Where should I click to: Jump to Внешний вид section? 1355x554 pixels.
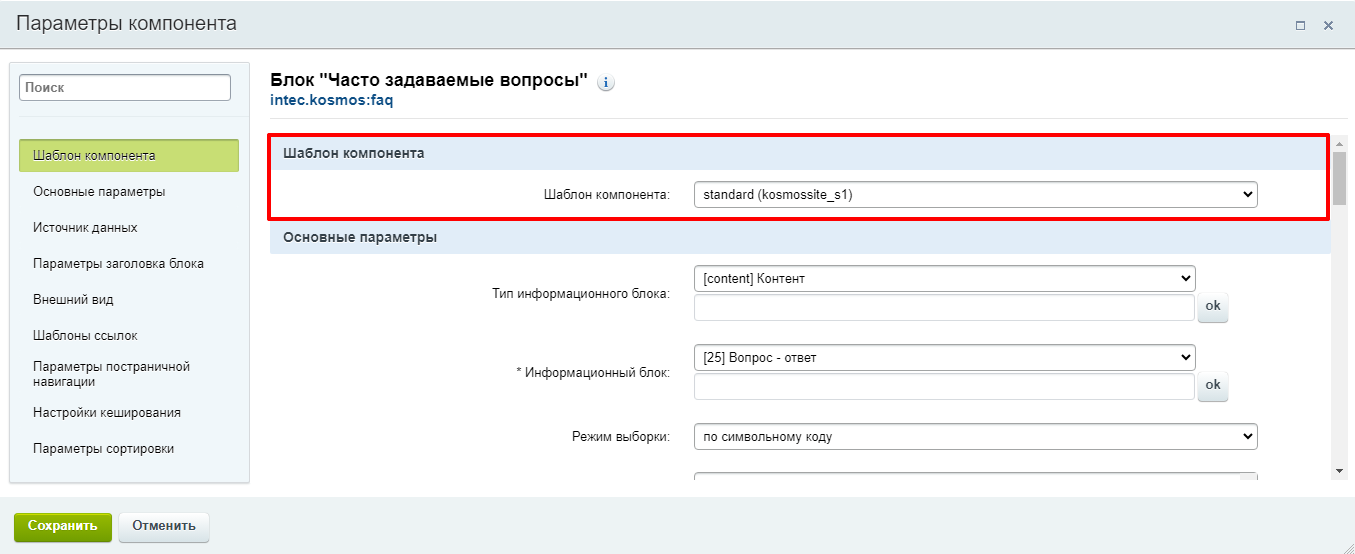(x=73, y=300)
